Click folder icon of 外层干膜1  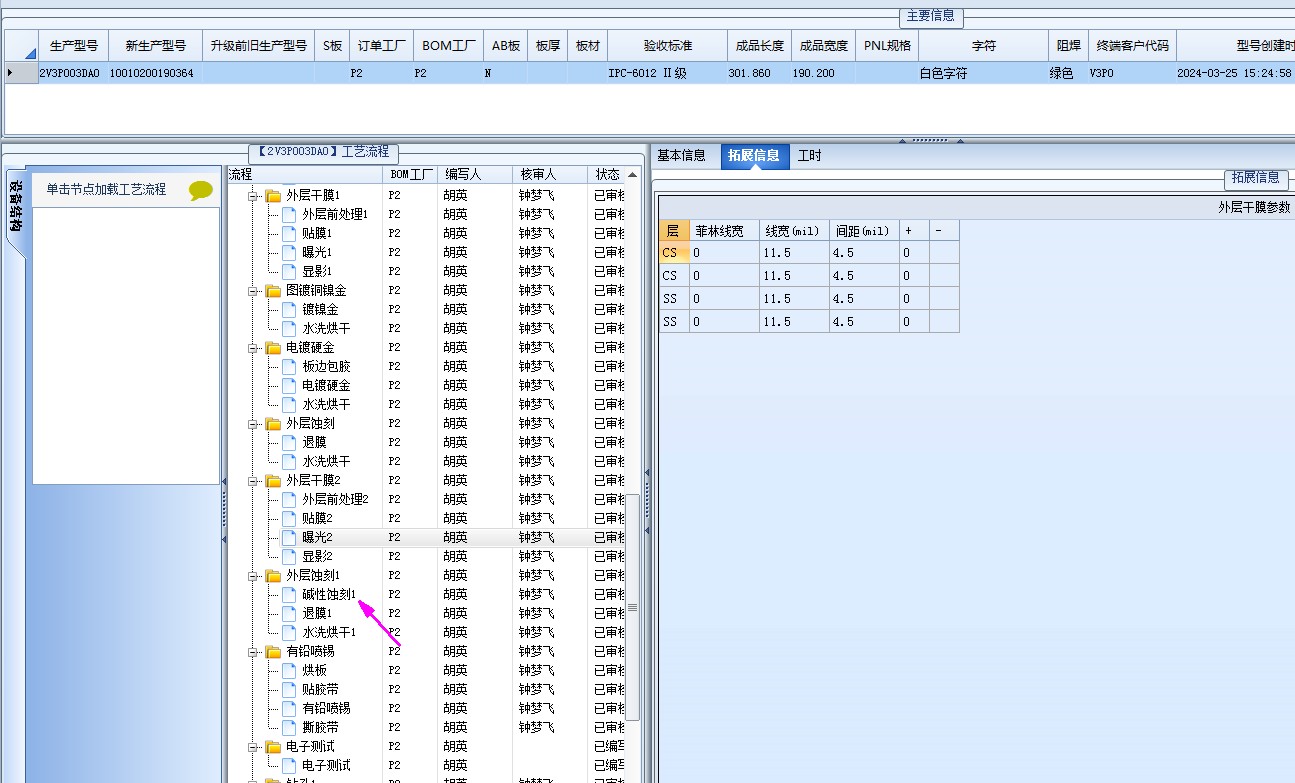pos(273,195)
